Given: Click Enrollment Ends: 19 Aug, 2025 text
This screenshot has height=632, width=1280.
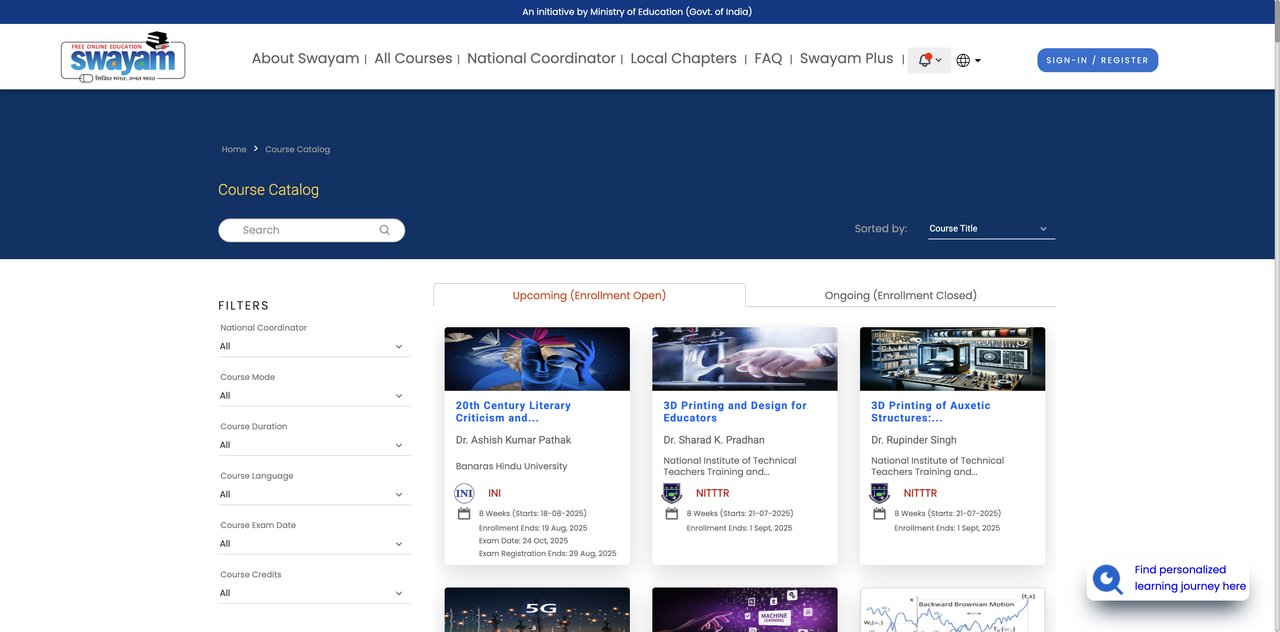Looking at the screenshot, I should (x=533, y=527).
